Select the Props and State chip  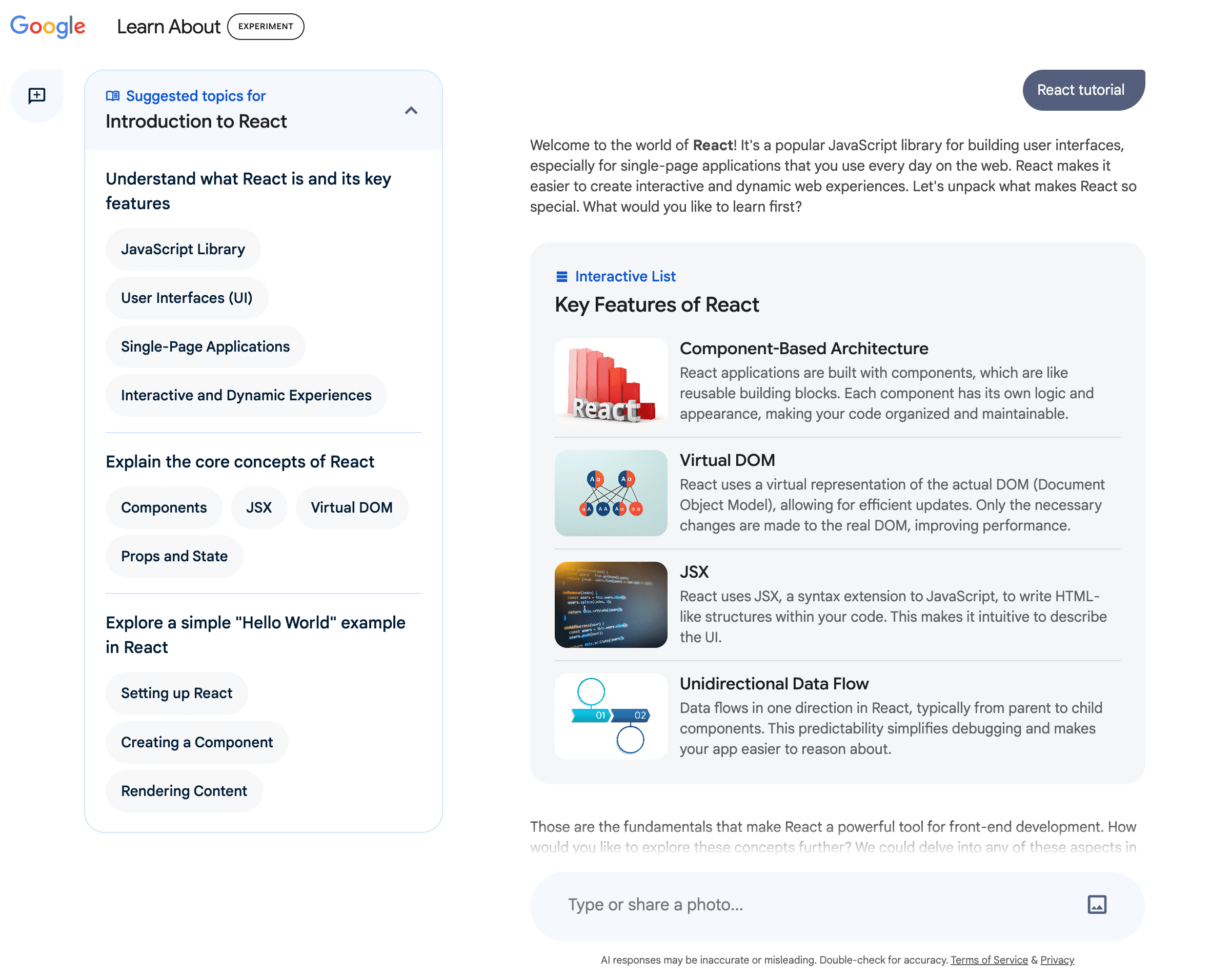174,556
